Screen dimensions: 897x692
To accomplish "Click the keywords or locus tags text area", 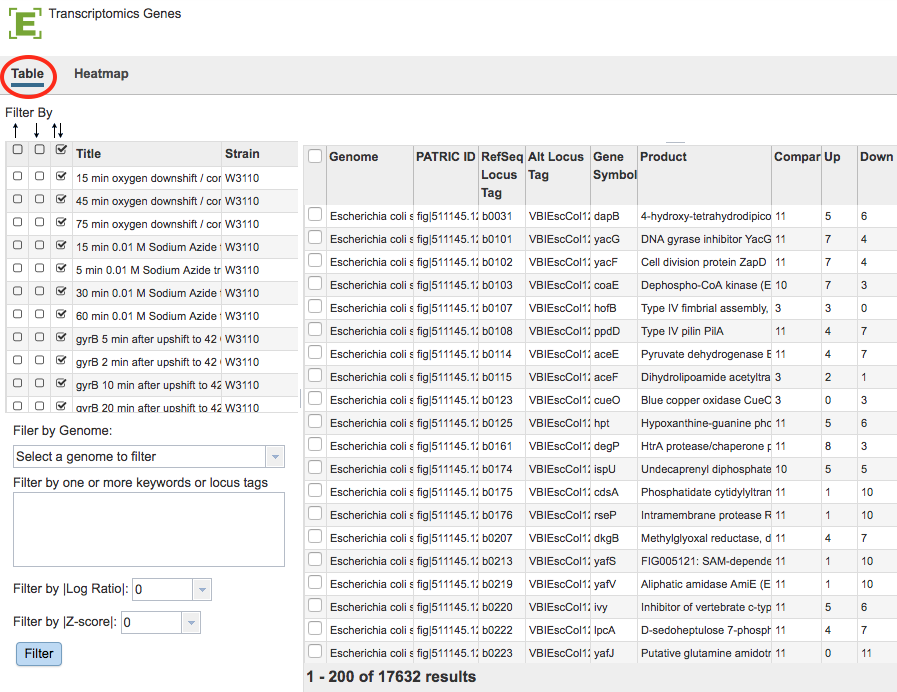I will (x=149, y=530).
